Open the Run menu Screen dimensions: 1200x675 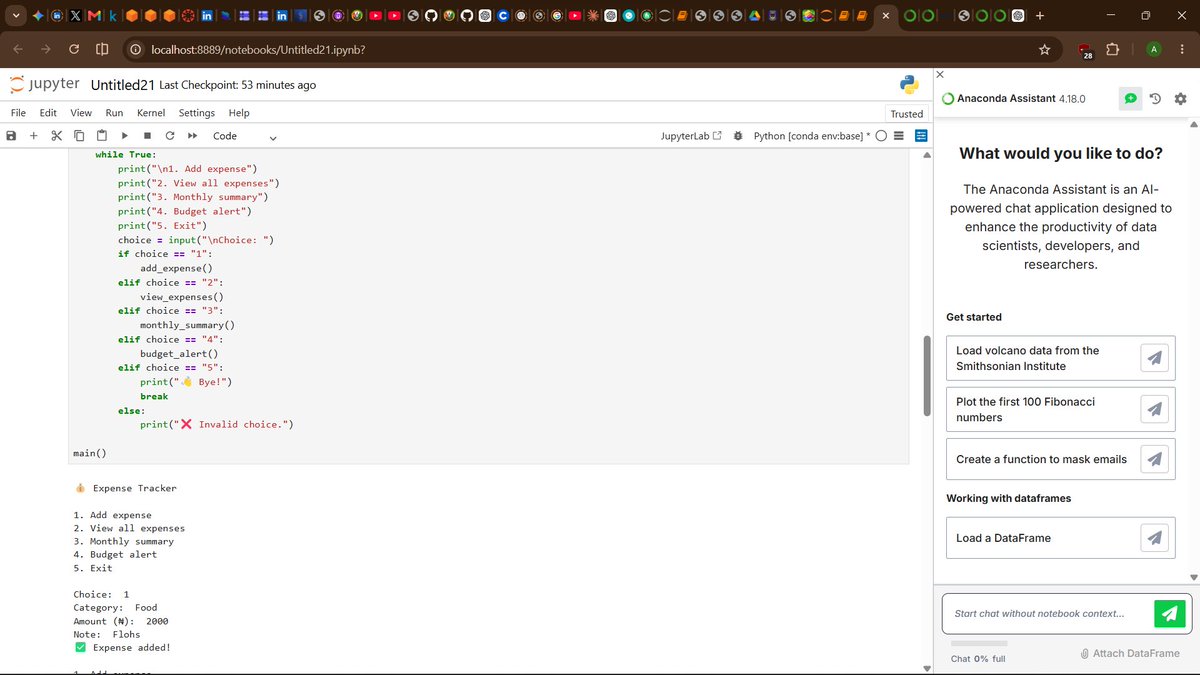114,113
